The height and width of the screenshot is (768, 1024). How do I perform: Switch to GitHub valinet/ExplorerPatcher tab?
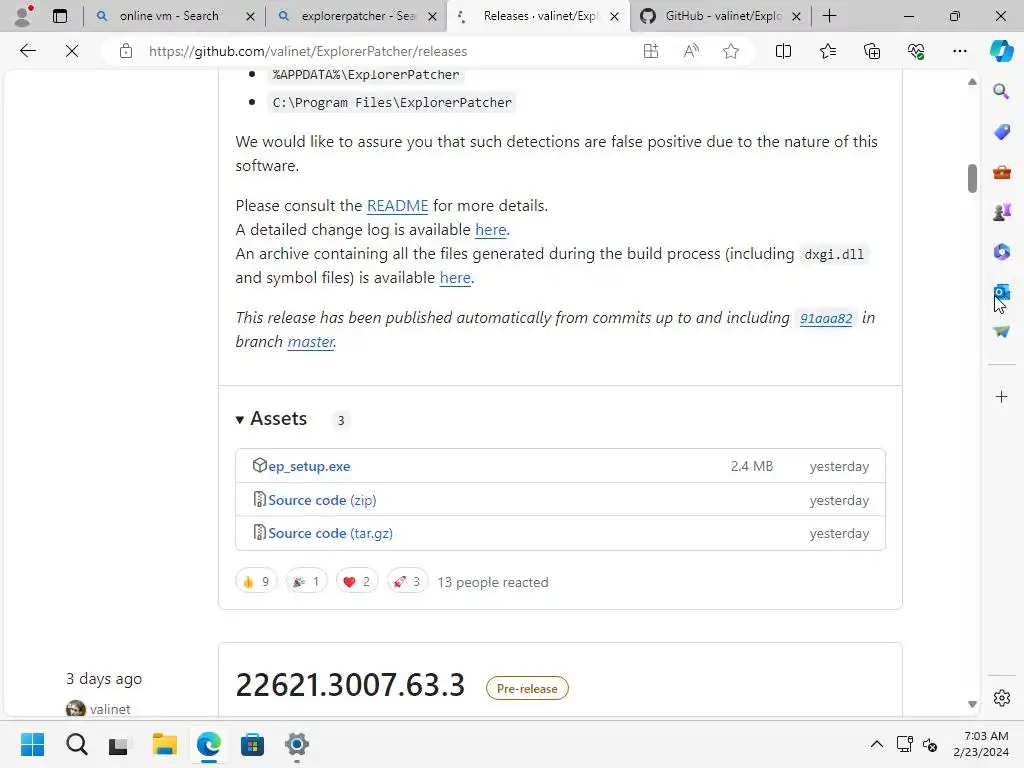(x=721, y=16)
